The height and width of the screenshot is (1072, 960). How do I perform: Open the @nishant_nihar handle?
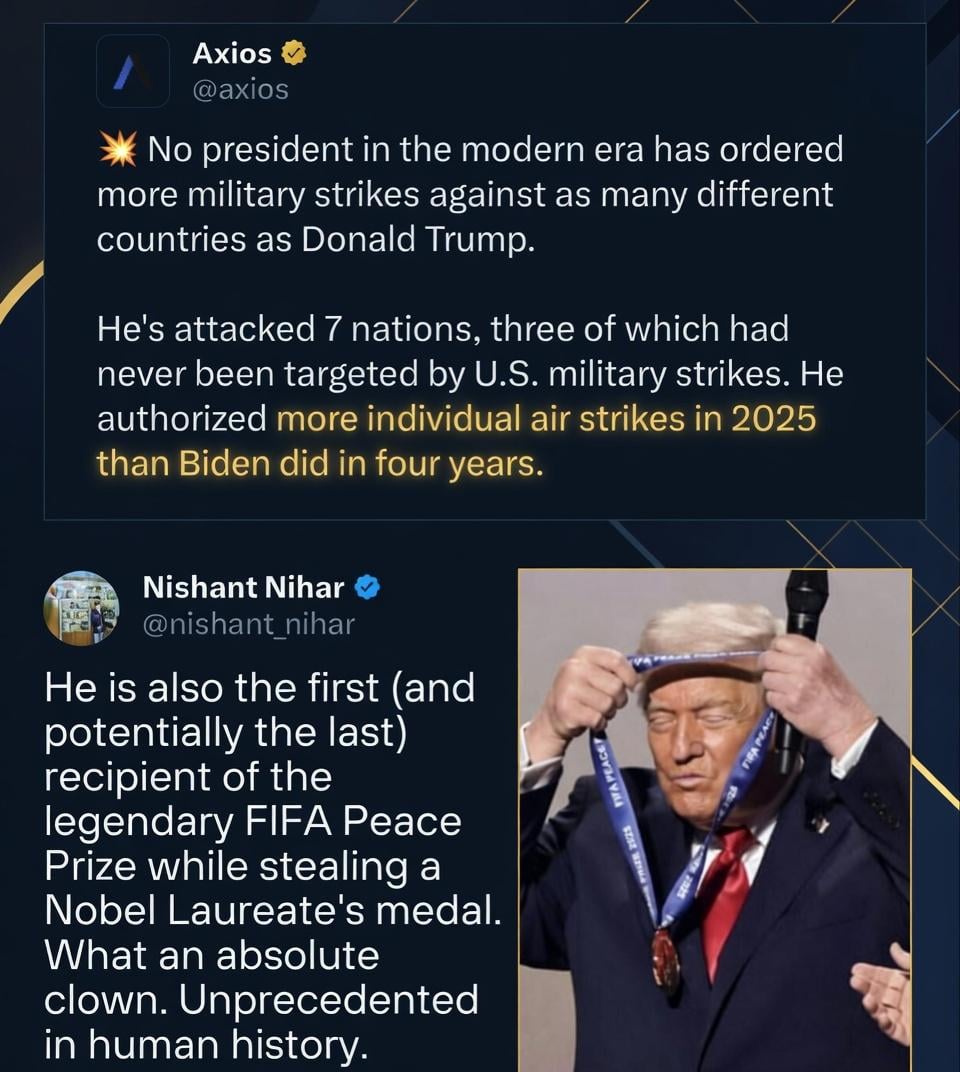(248, 624)
